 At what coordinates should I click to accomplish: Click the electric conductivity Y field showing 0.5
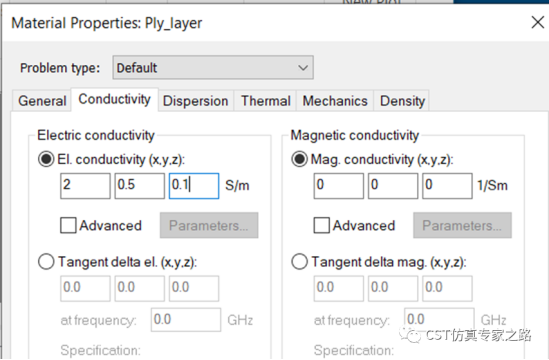click(x=140, y=186)
